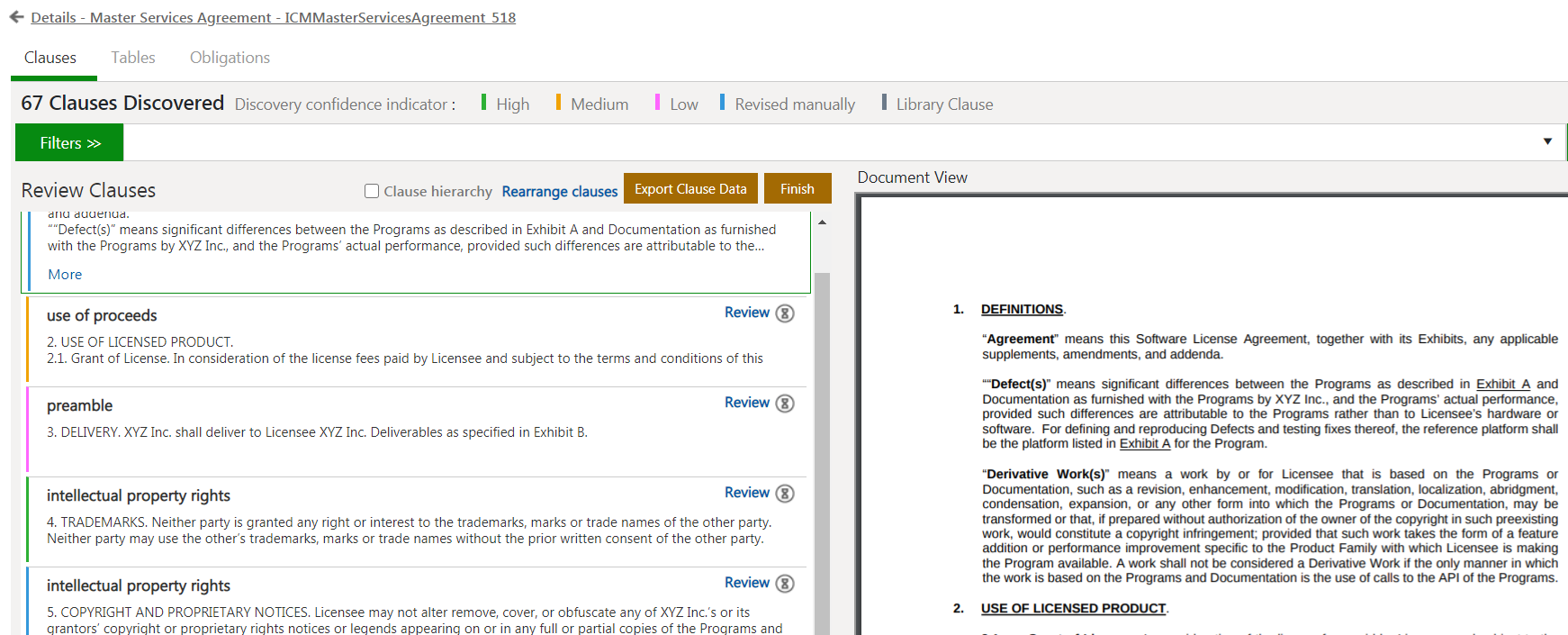
Task: Click review icon beside use of proceeds
Action: [785, 313]
